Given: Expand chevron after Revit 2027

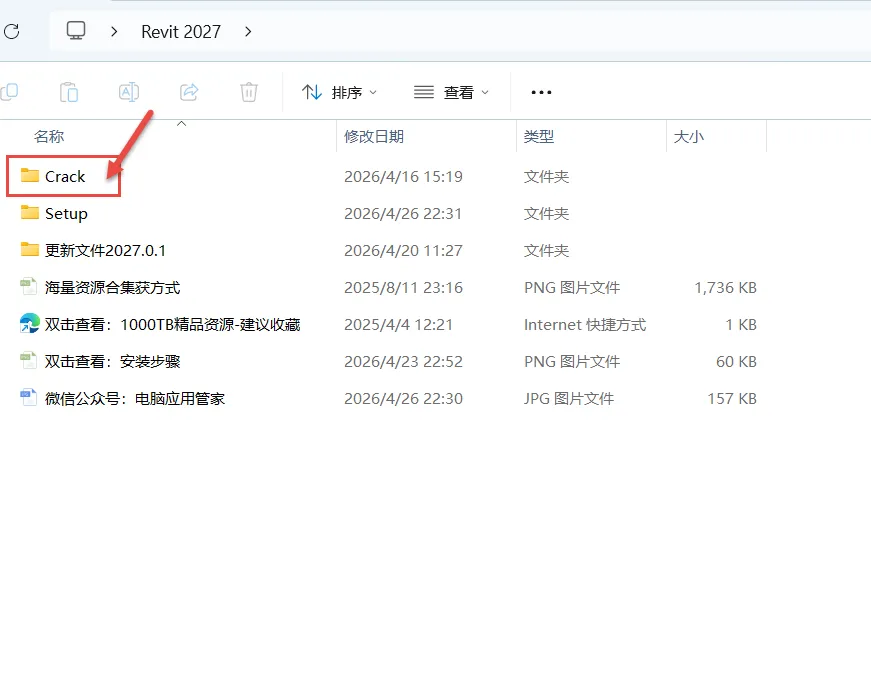Looking at the screenshot, I should click(x=248, y=32).
